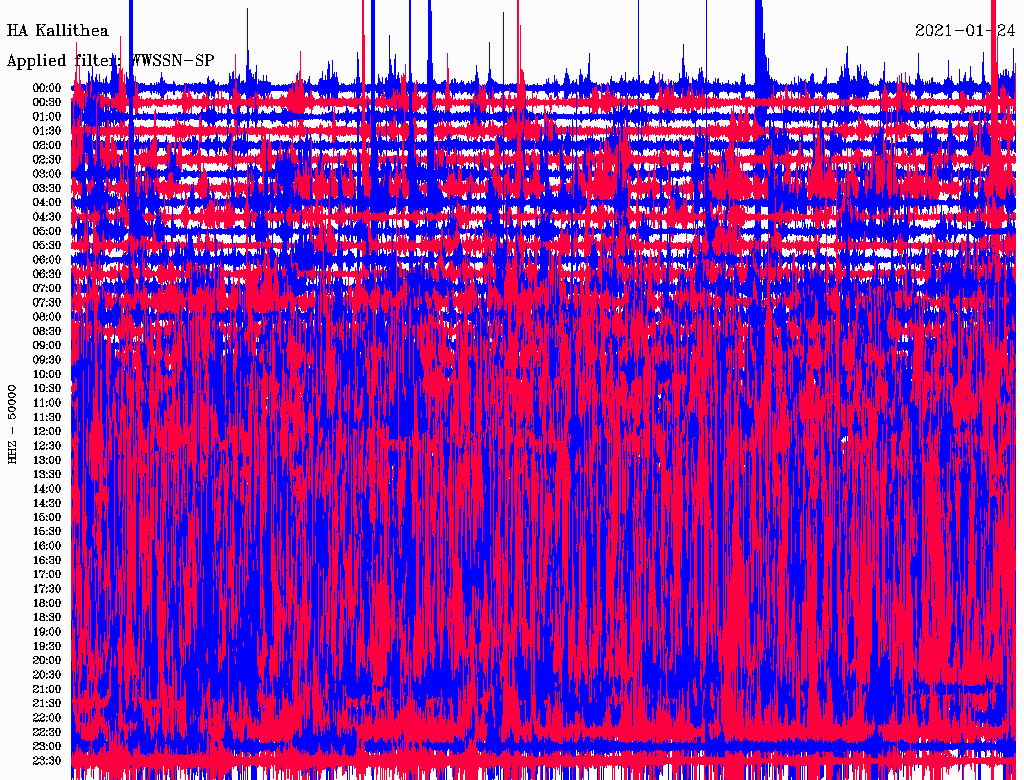Select the Applied filter WWSSN-SP text
1024x780 pixels.
point(110,61)
